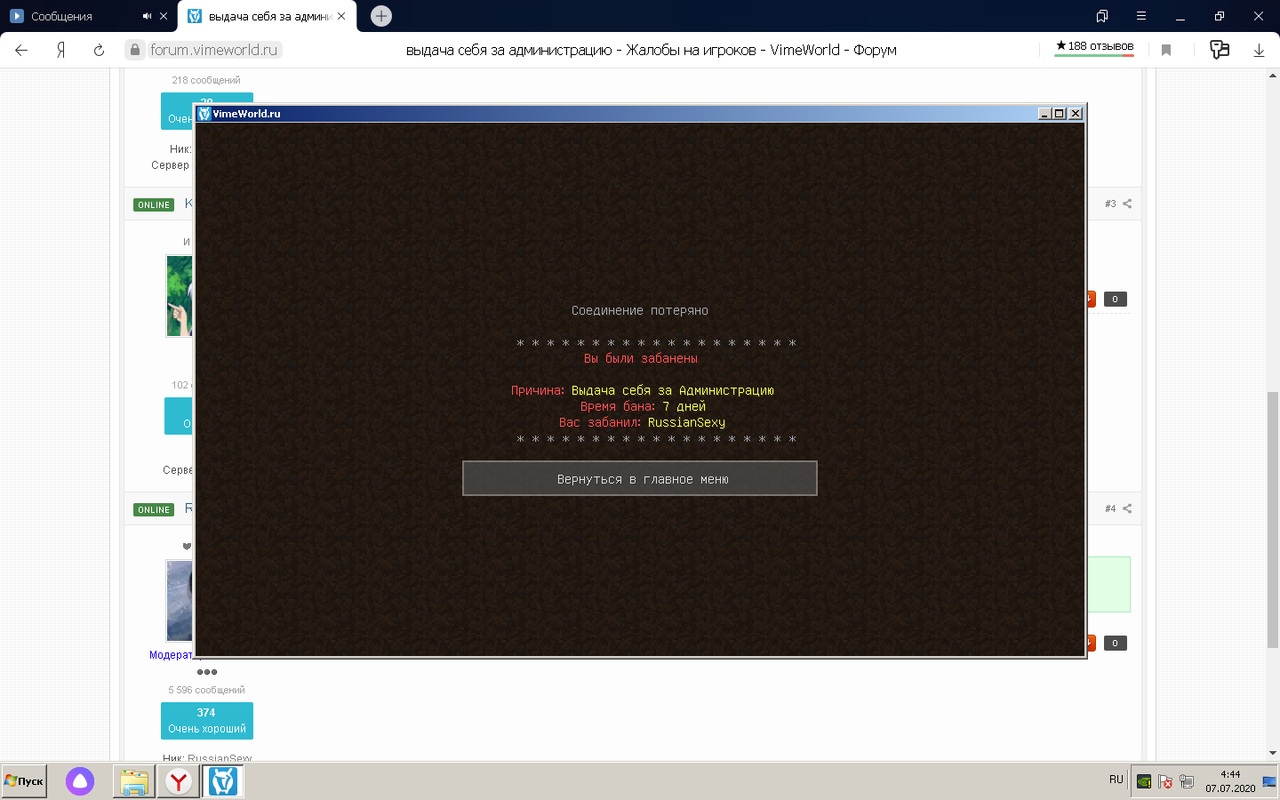
Task: Launch the Alice voice assistant taskbar icon
Action: [x=80, y=781]
